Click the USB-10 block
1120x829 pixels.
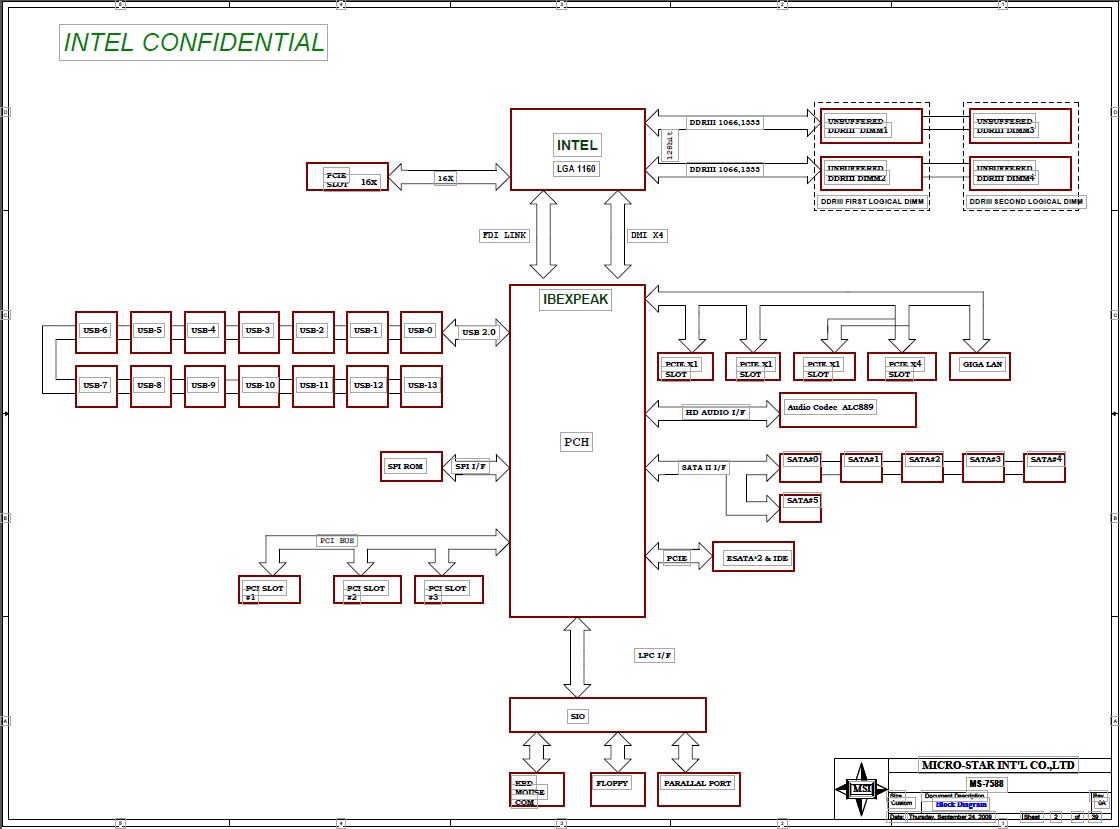(x=259, y=386)
